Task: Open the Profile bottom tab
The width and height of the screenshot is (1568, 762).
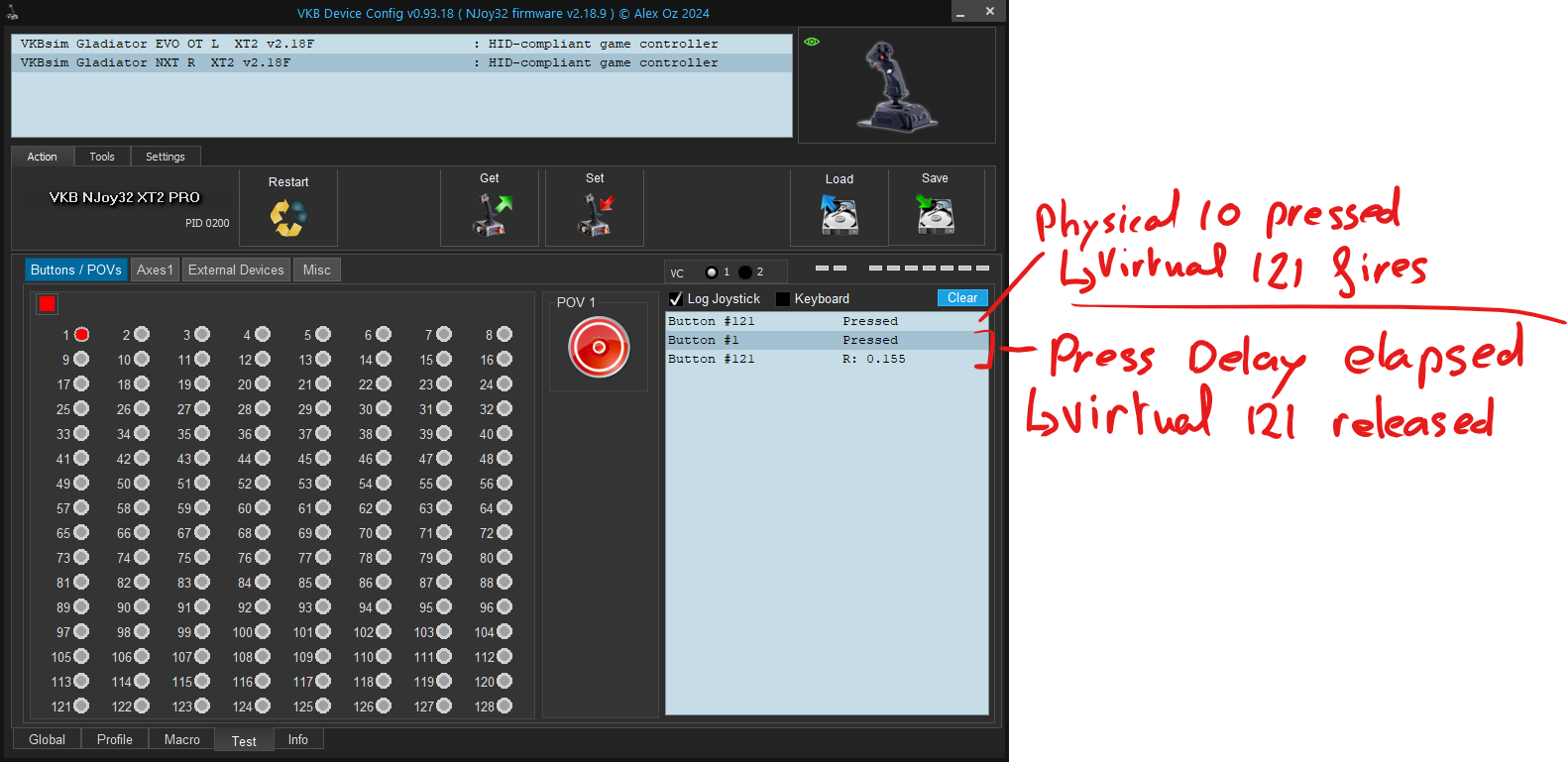Action: coord(115,739)
